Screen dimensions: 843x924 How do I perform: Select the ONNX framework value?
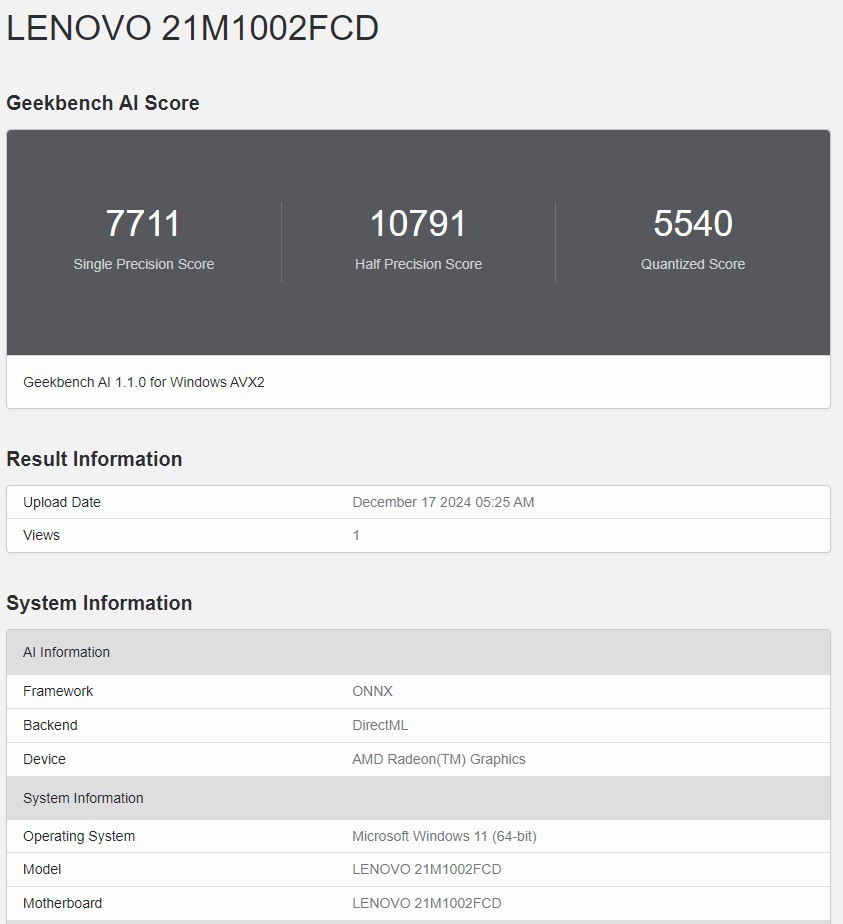(x=372, y=691)
